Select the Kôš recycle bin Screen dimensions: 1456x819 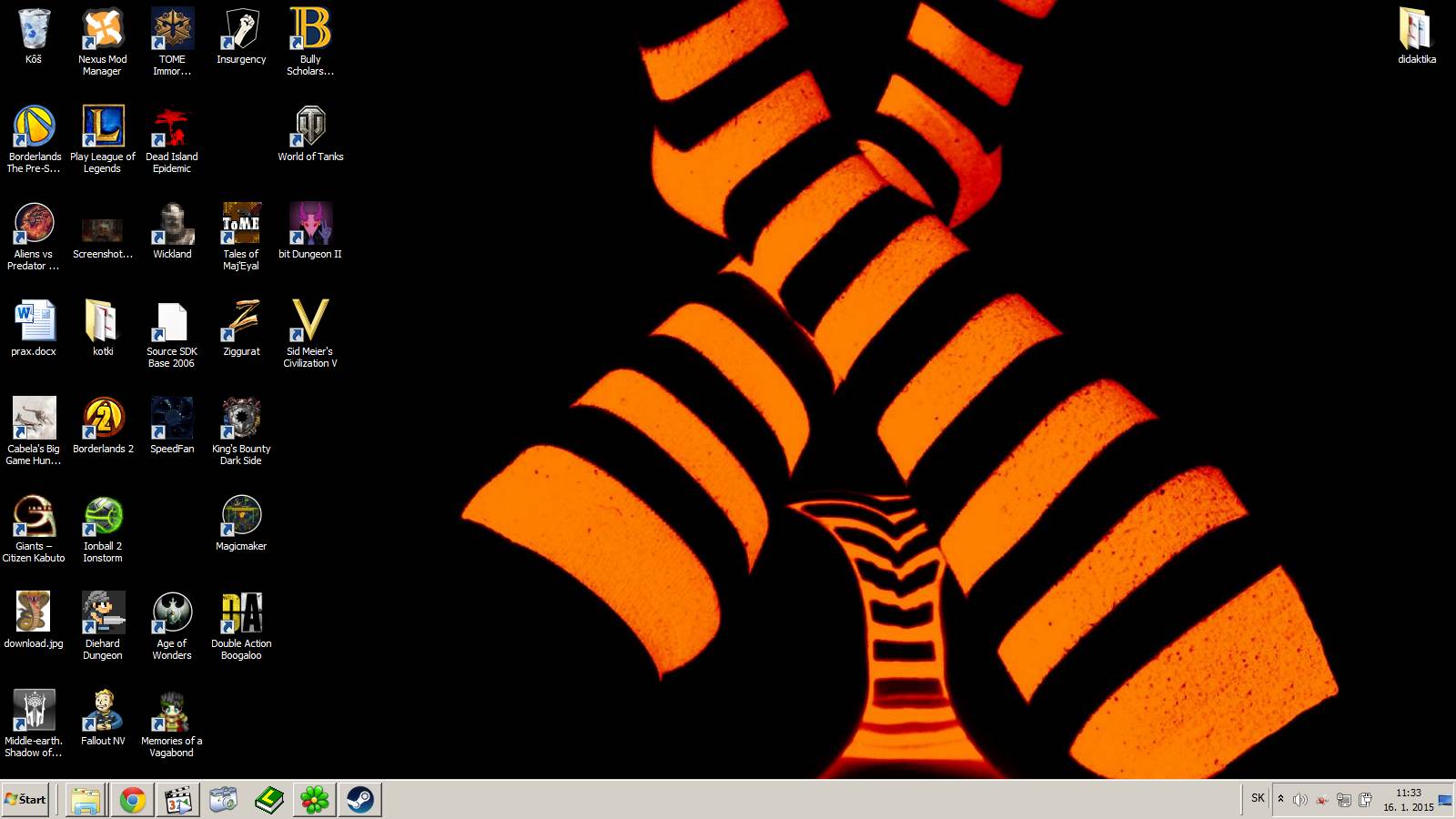[x=34, y=36]
